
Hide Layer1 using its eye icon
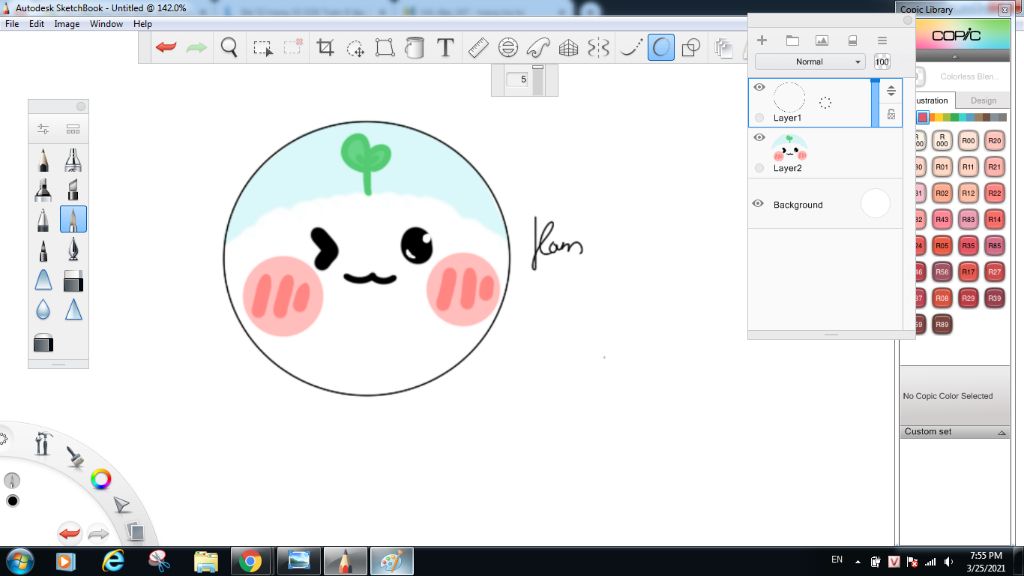(759, 87)
